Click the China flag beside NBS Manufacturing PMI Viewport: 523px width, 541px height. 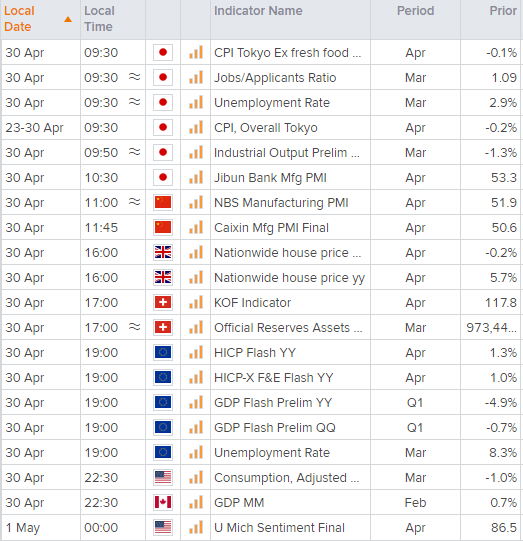(163, 203)
